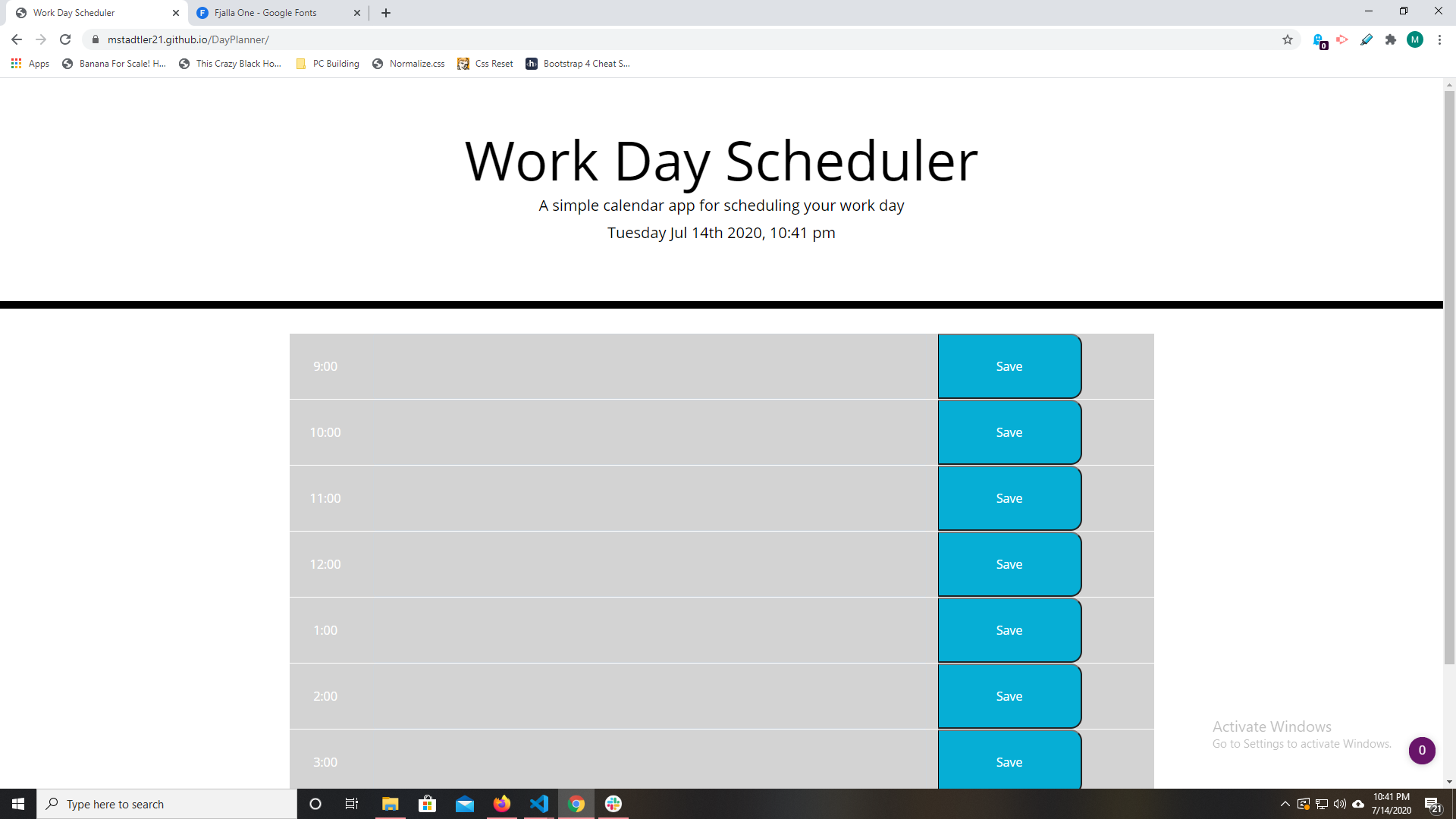Screen dimensions: 1456x819
Task: Click the 2:00 Save button
Action: [x=1009, y=695]
